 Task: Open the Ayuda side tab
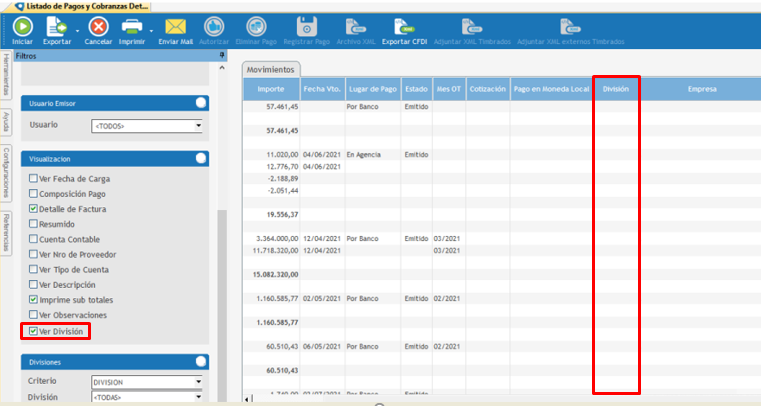click(6, 121)
